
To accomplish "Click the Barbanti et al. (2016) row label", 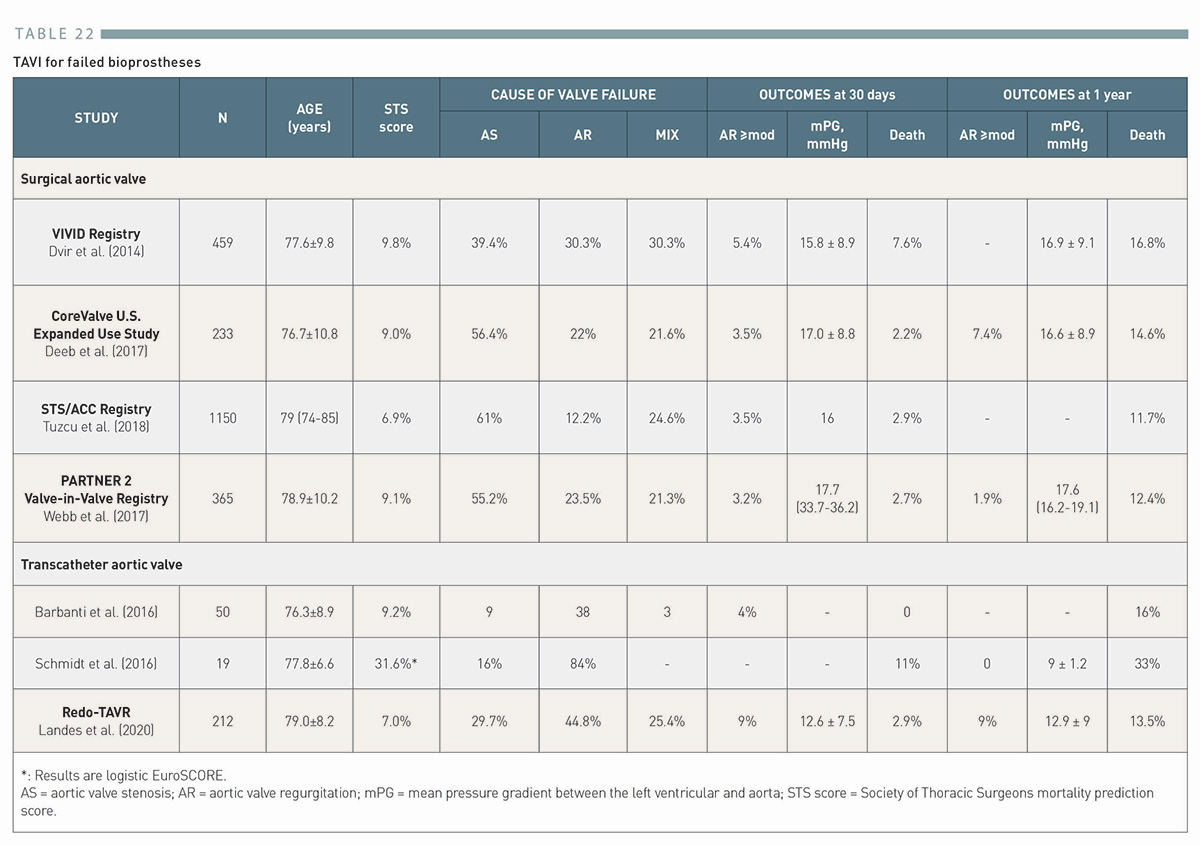I will coord(96,611).
